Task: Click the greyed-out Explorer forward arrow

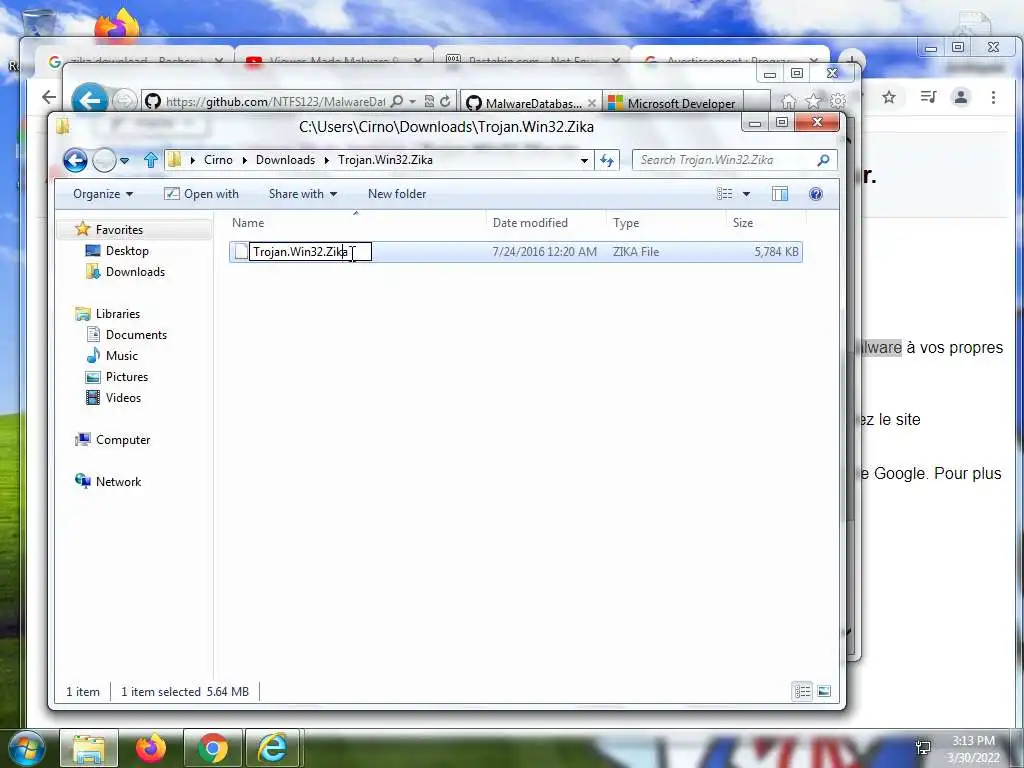Action: [x=104, y=160]
